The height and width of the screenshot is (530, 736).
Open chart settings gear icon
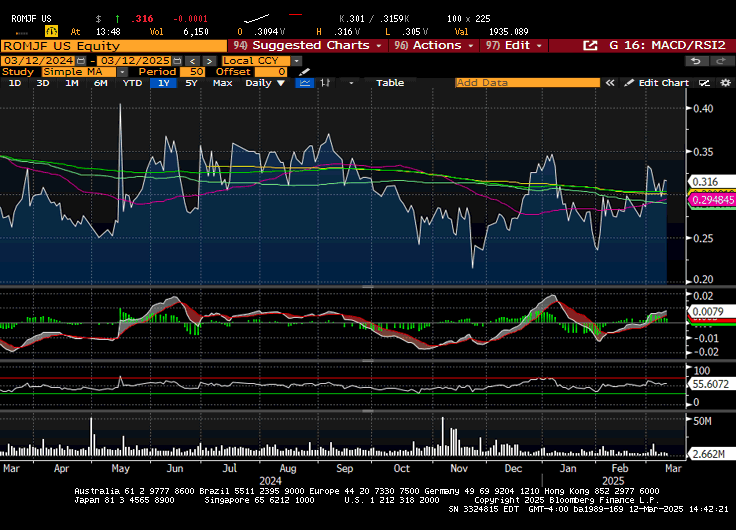pyautogui.click(x=726, y=83)
